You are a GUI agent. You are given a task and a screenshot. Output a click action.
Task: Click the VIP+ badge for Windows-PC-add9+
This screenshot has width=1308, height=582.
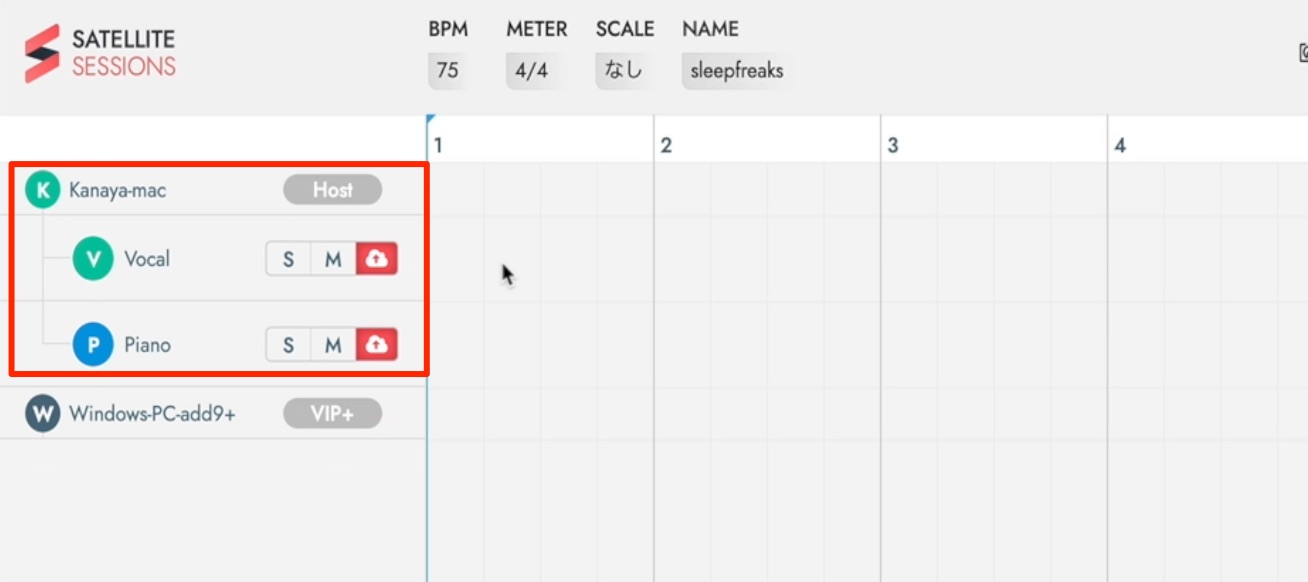tap(332, 414)
